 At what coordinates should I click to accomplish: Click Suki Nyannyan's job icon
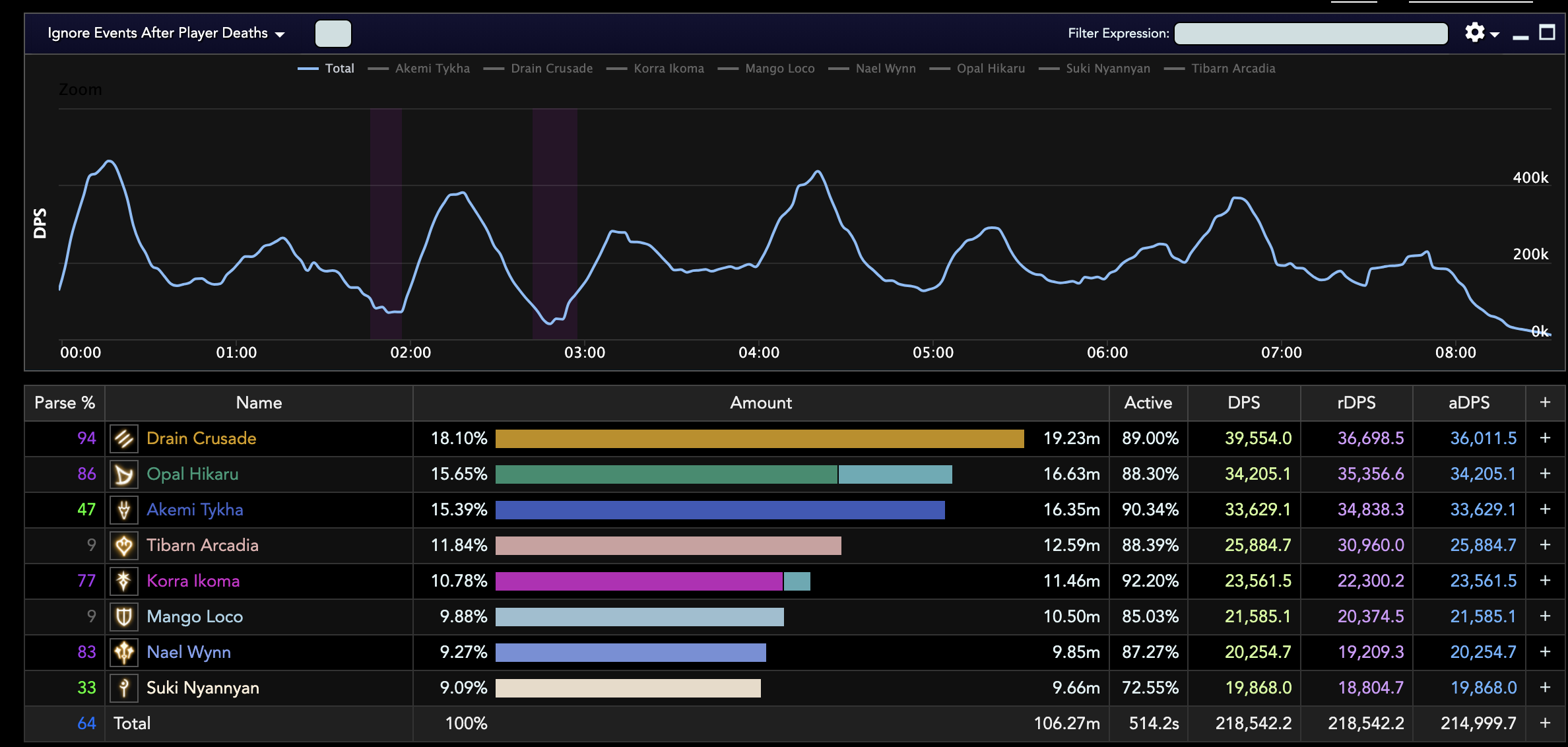tap(124, 688)
